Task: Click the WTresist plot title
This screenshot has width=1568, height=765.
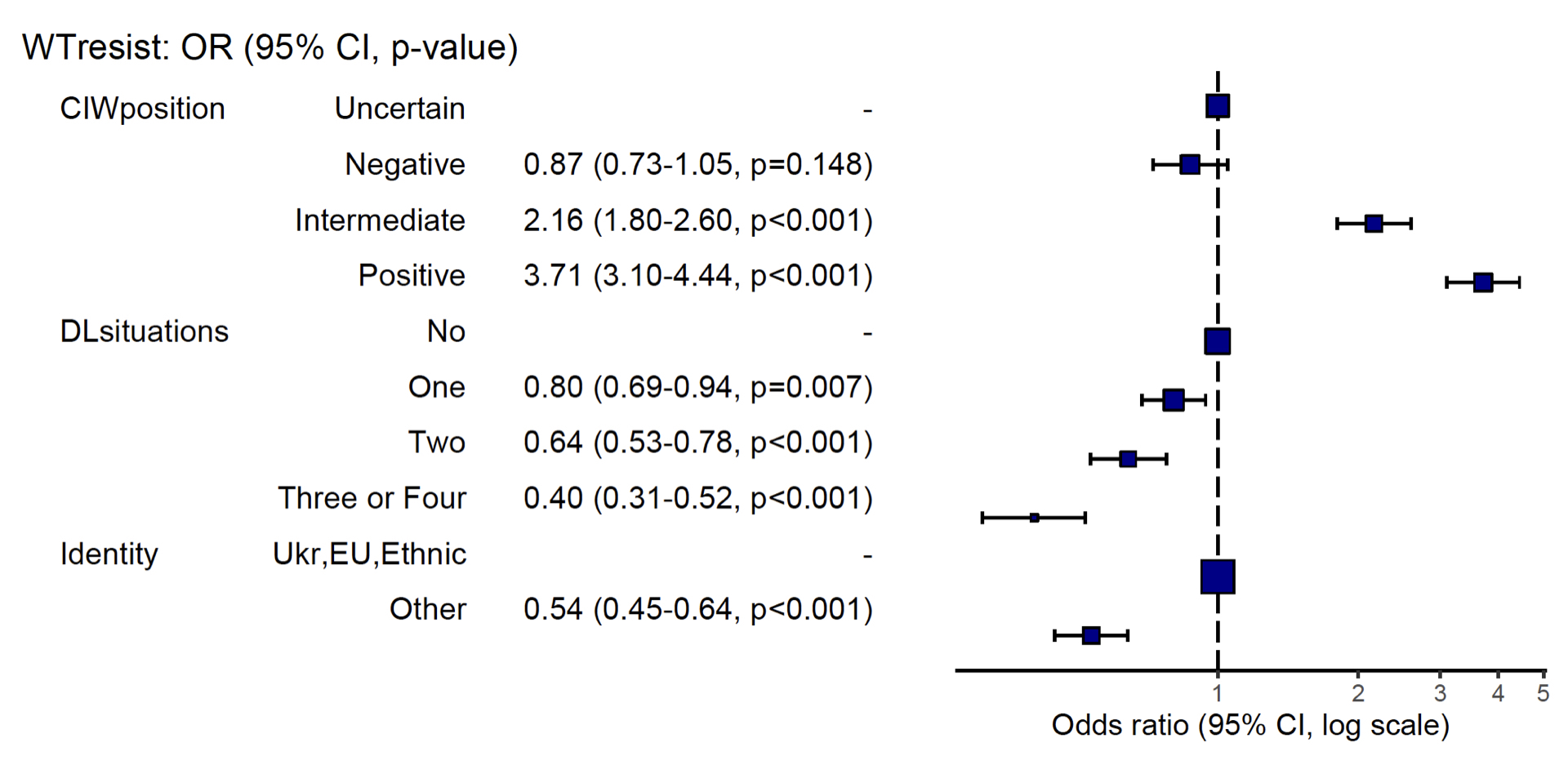Action: (269, 47)
